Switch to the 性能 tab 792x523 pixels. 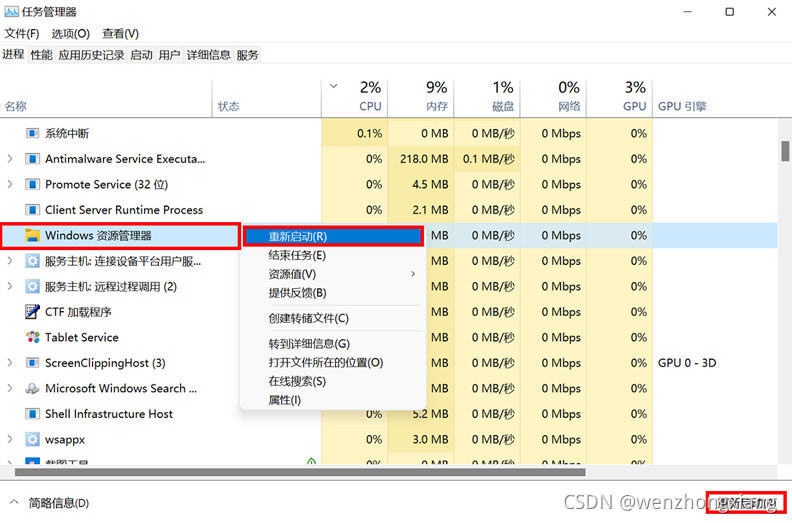(x=41, y=55)
